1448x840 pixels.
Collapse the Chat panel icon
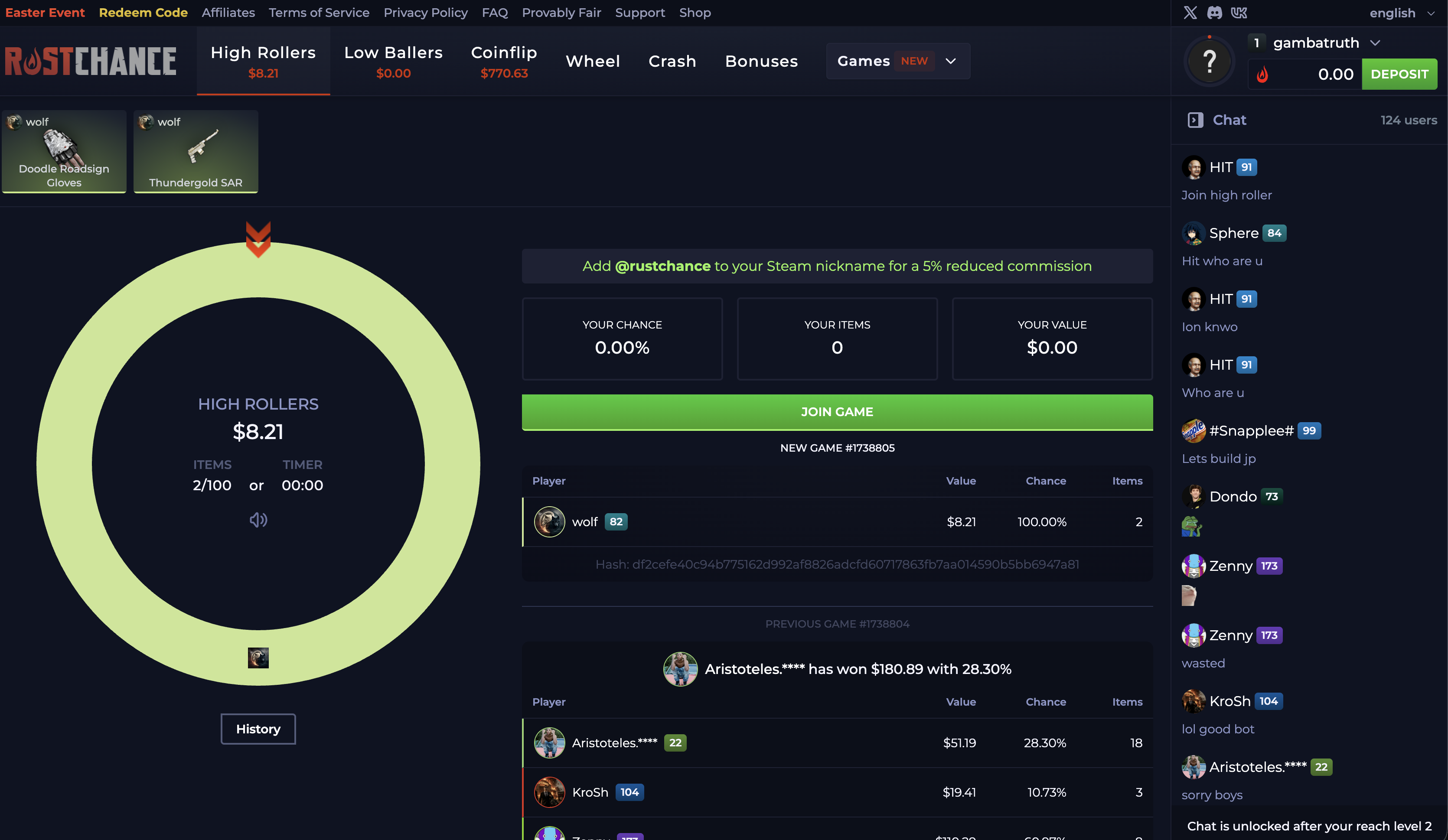tap(1195, 120)
